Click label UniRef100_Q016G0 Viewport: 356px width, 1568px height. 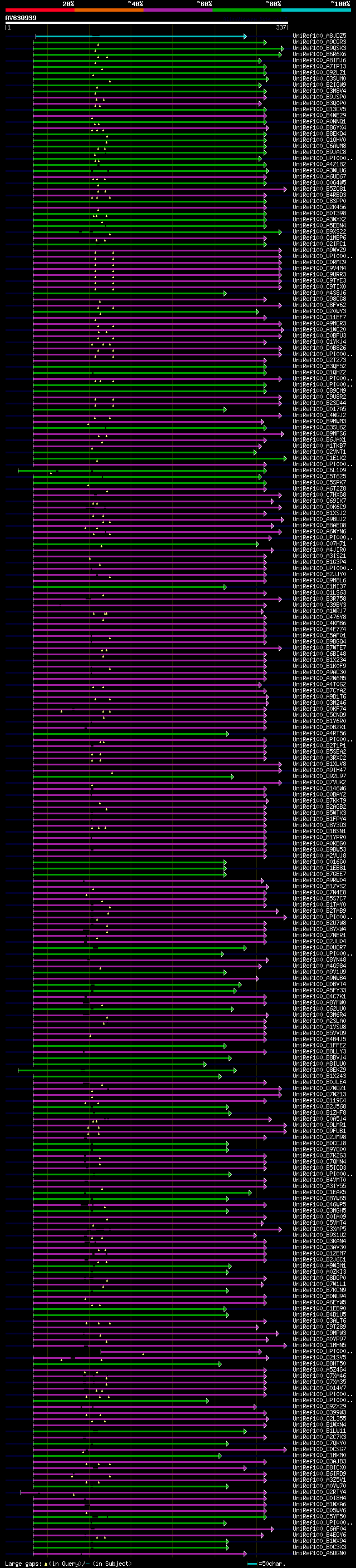319,863
